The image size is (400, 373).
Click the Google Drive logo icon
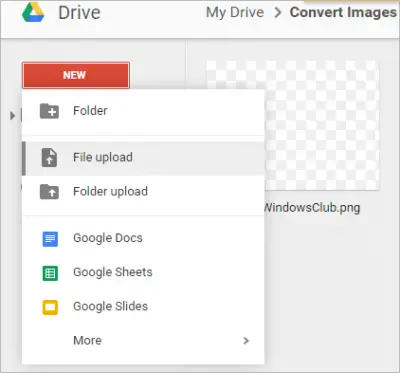[33, 12]
